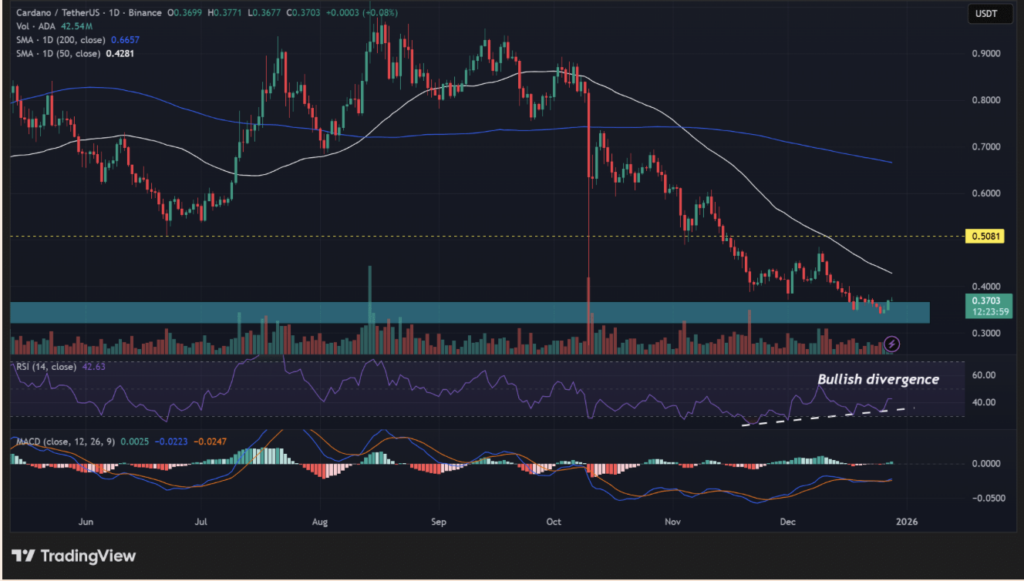Select the Bullish divergence text annotation
This screenshot has height=581, width=1024.
878,380
